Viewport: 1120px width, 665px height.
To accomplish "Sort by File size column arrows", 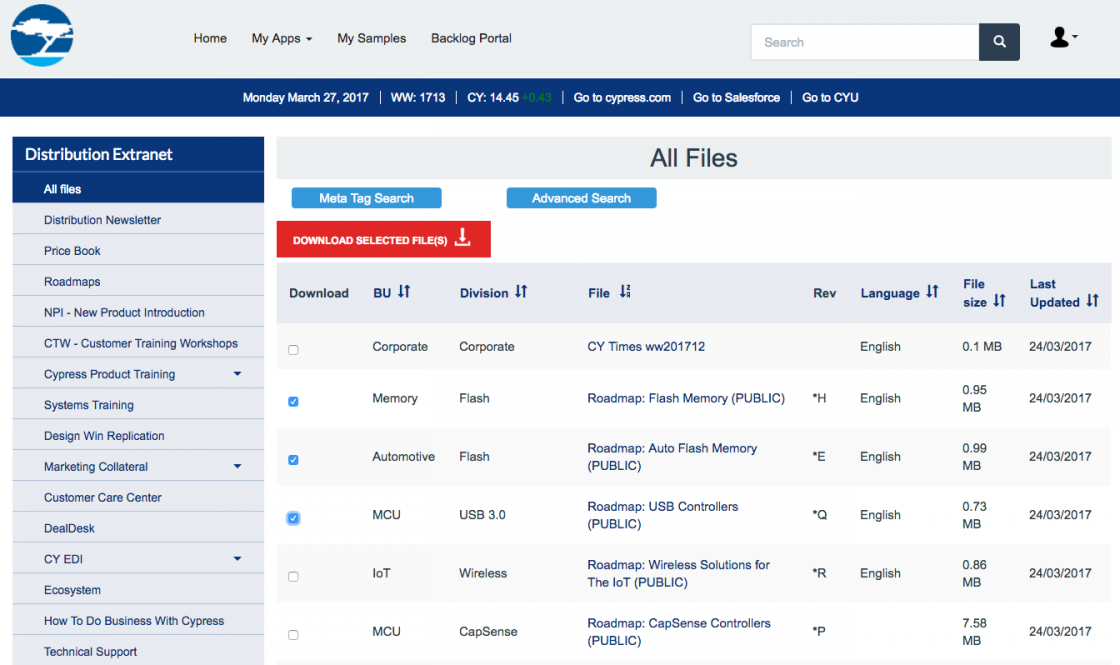I will (999, 301).
